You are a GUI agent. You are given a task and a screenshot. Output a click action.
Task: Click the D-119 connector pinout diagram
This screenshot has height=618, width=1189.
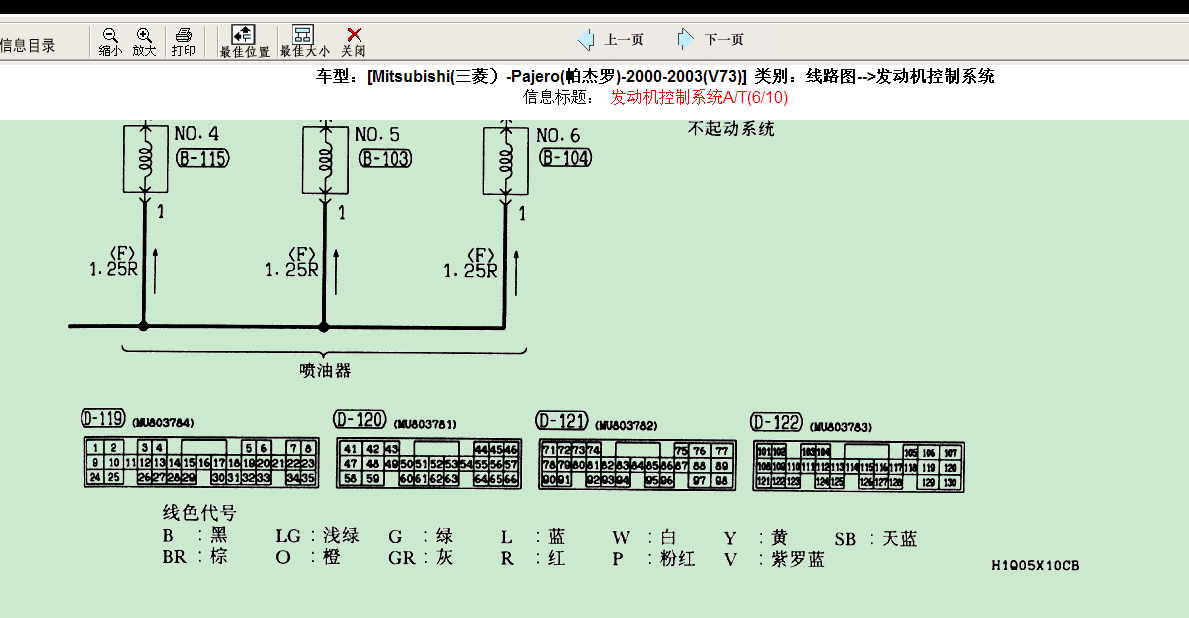[x=202, y=462]
